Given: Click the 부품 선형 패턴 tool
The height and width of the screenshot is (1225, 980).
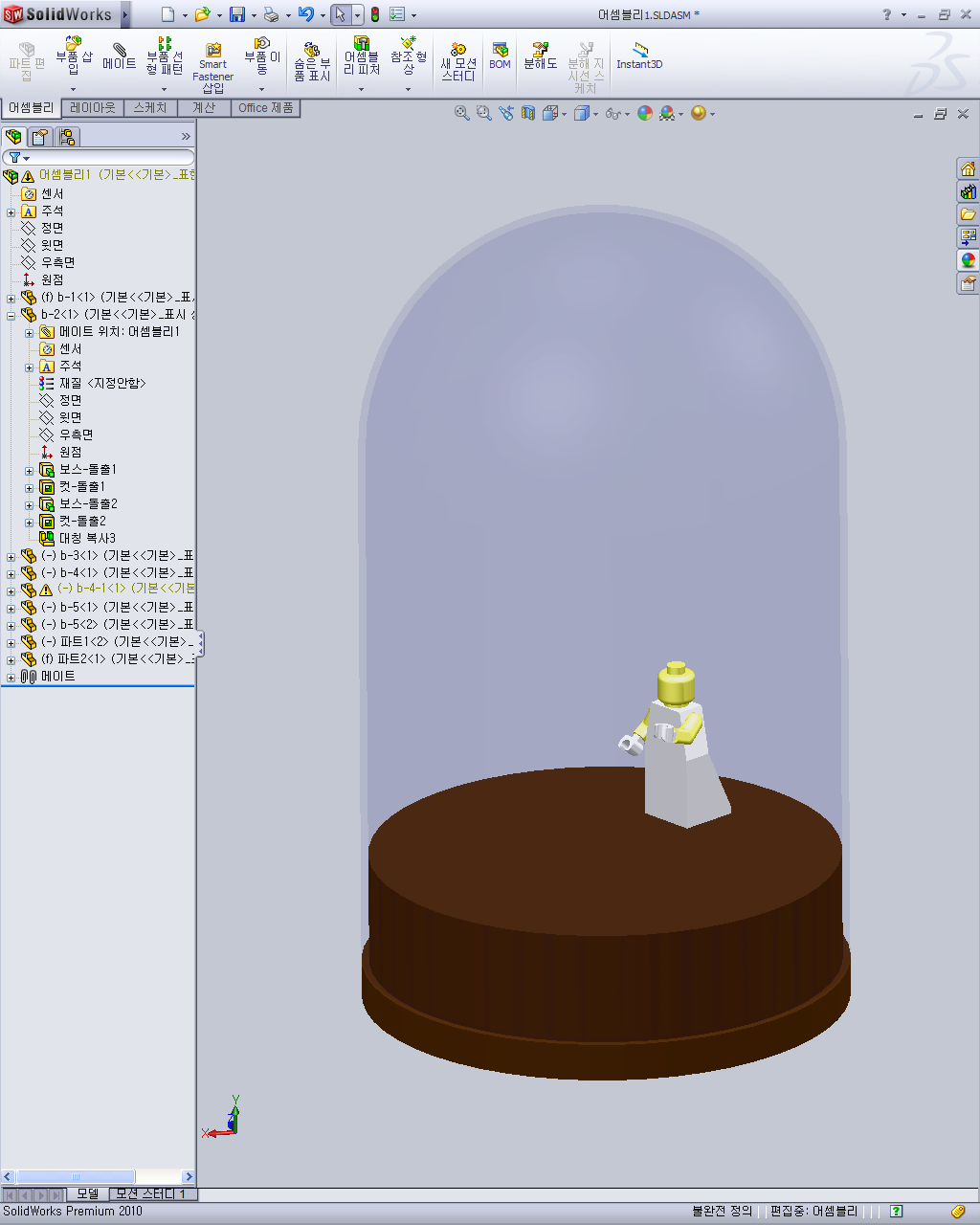Looking at the screenshot, I should coord(165,56).
